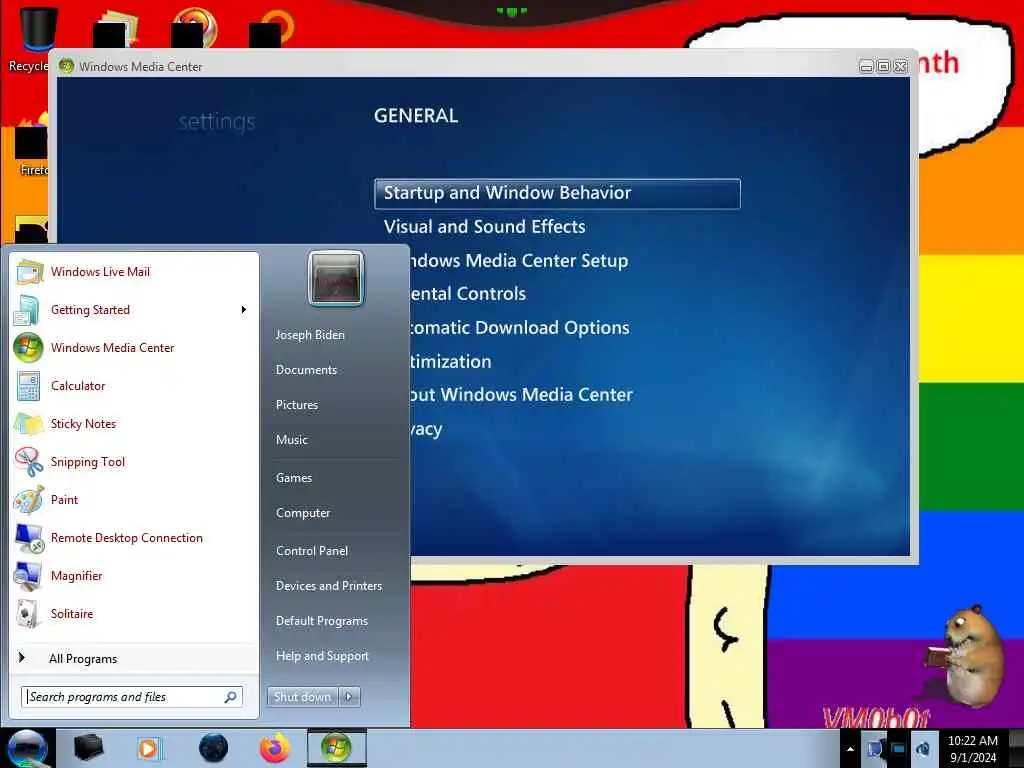Open Media Player taskbar icon

pos(150,748)
